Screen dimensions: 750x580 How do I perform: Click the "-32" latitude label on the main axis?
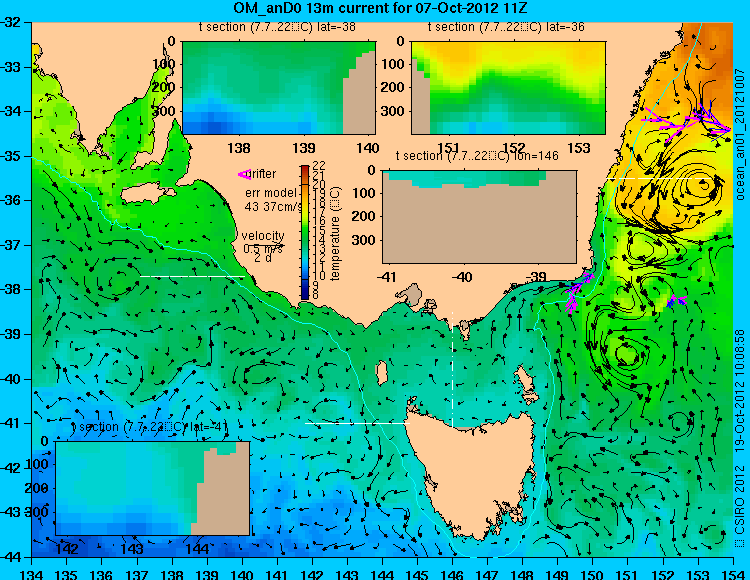[10, 22]
